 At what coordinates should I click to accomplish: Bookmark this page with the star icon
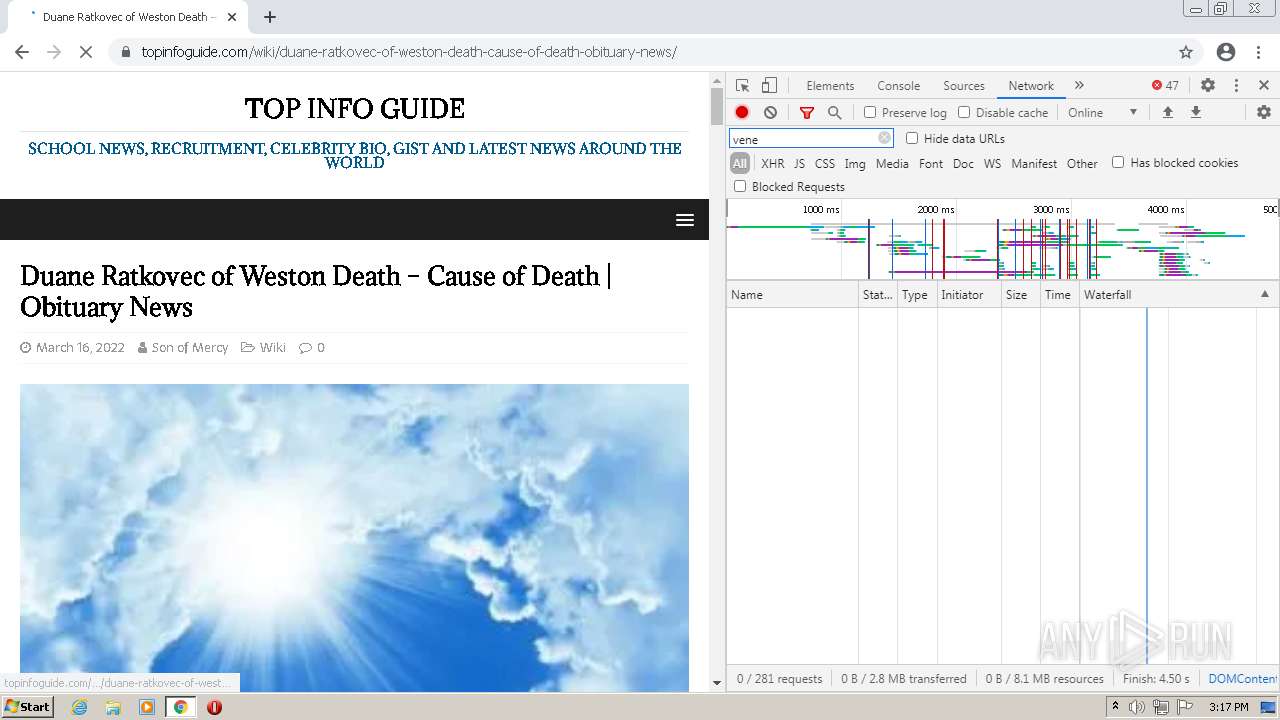(1186, 52)
